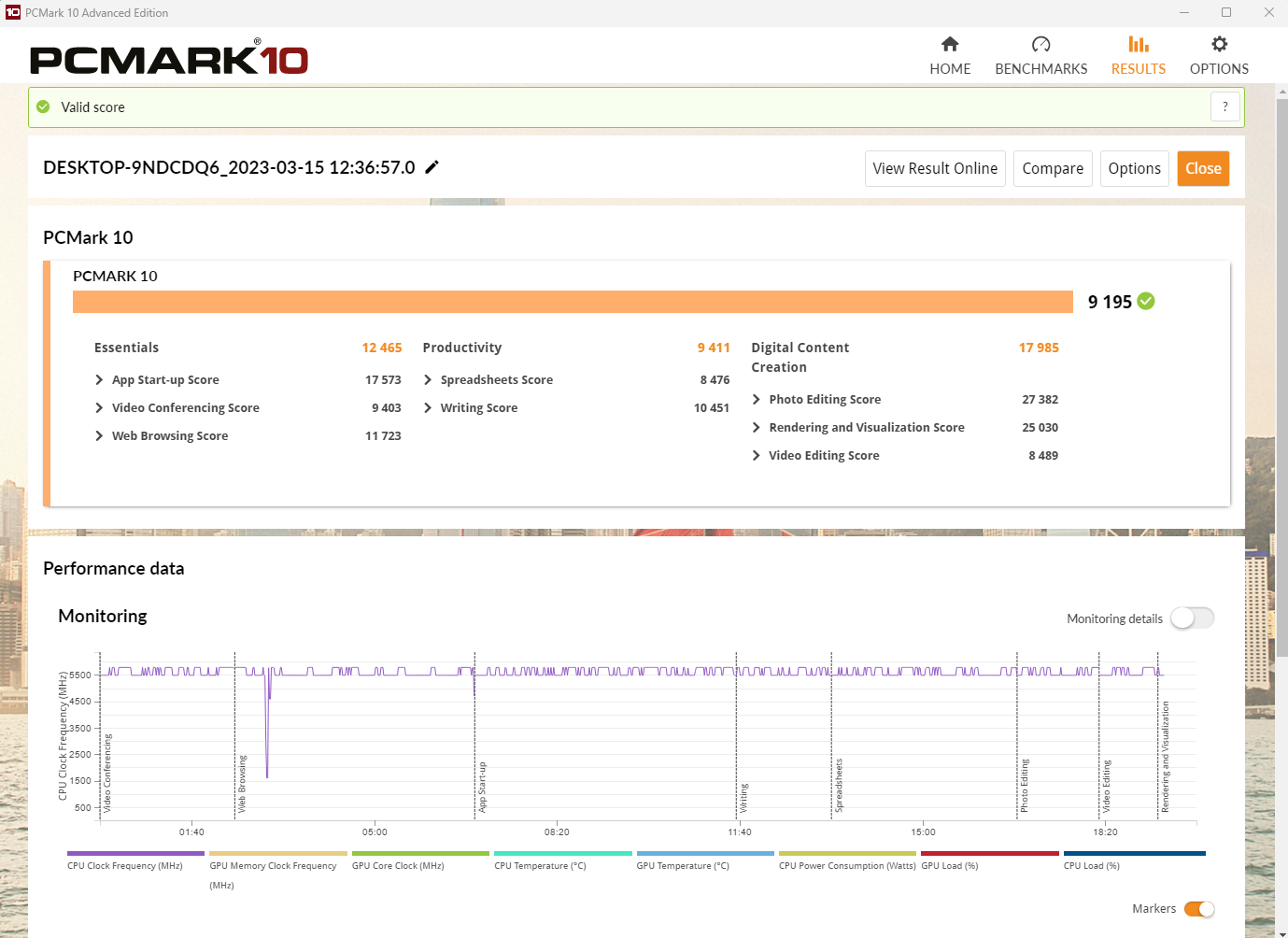Click the green valid score checkmark icon

pos(43,107)
